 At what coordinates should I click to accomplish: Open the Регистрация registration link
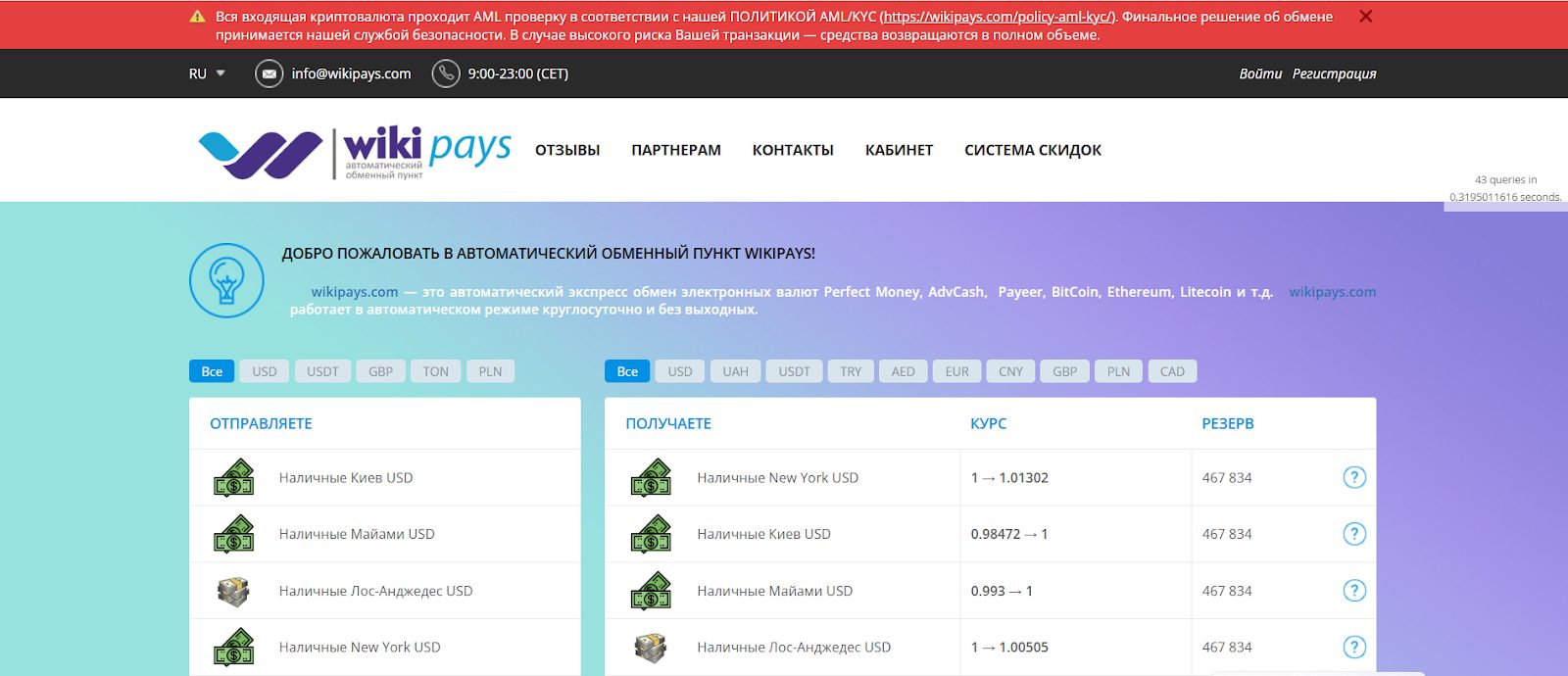[x=1334, y=73]
